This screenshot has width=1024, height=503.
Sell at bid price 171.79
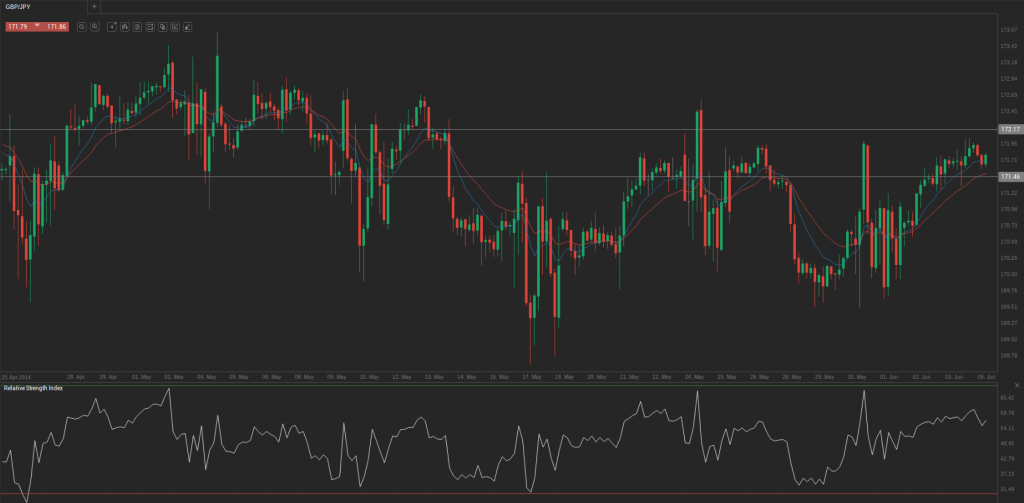click(18, 27)
